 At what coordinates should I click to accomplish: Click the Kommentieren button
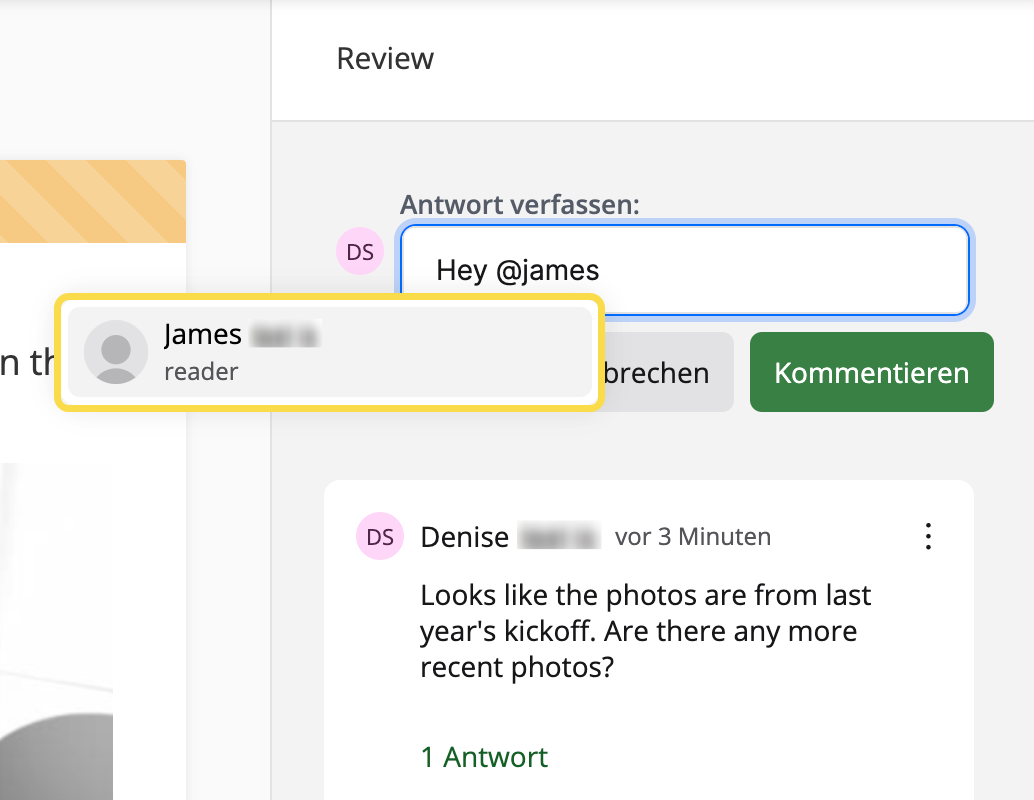coord(871,373)
